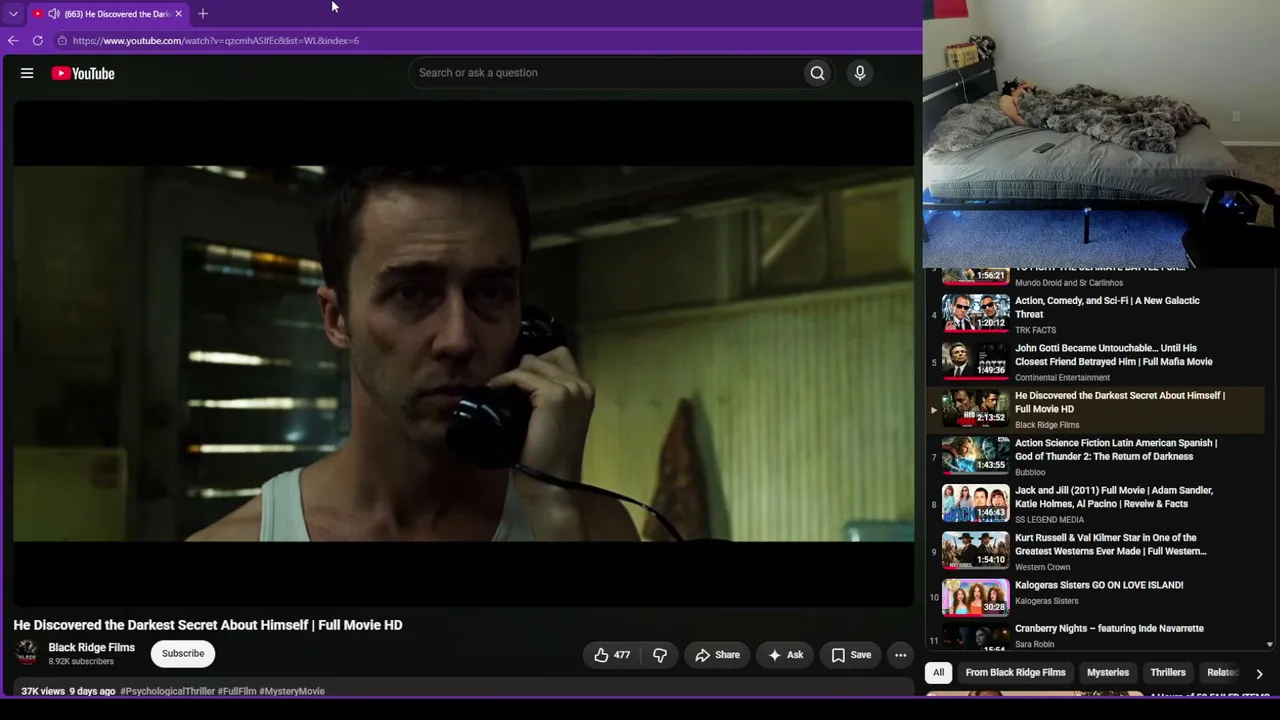Click the 'Kalogeras Sisters GO ON LOVE ISLAND!' title
Image resolution: width=1280 pixels, height=720 pixels.
point(1099,585)
